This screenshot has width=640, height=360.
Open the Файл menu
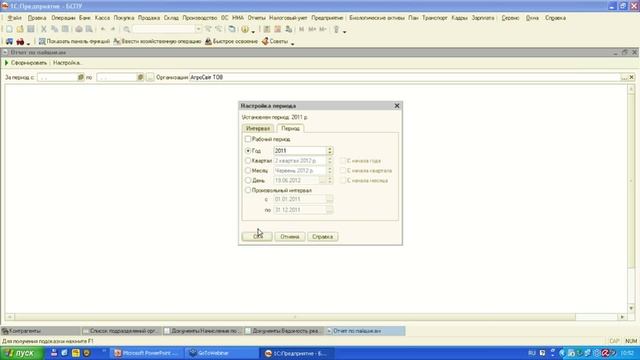tap(14, 18)
